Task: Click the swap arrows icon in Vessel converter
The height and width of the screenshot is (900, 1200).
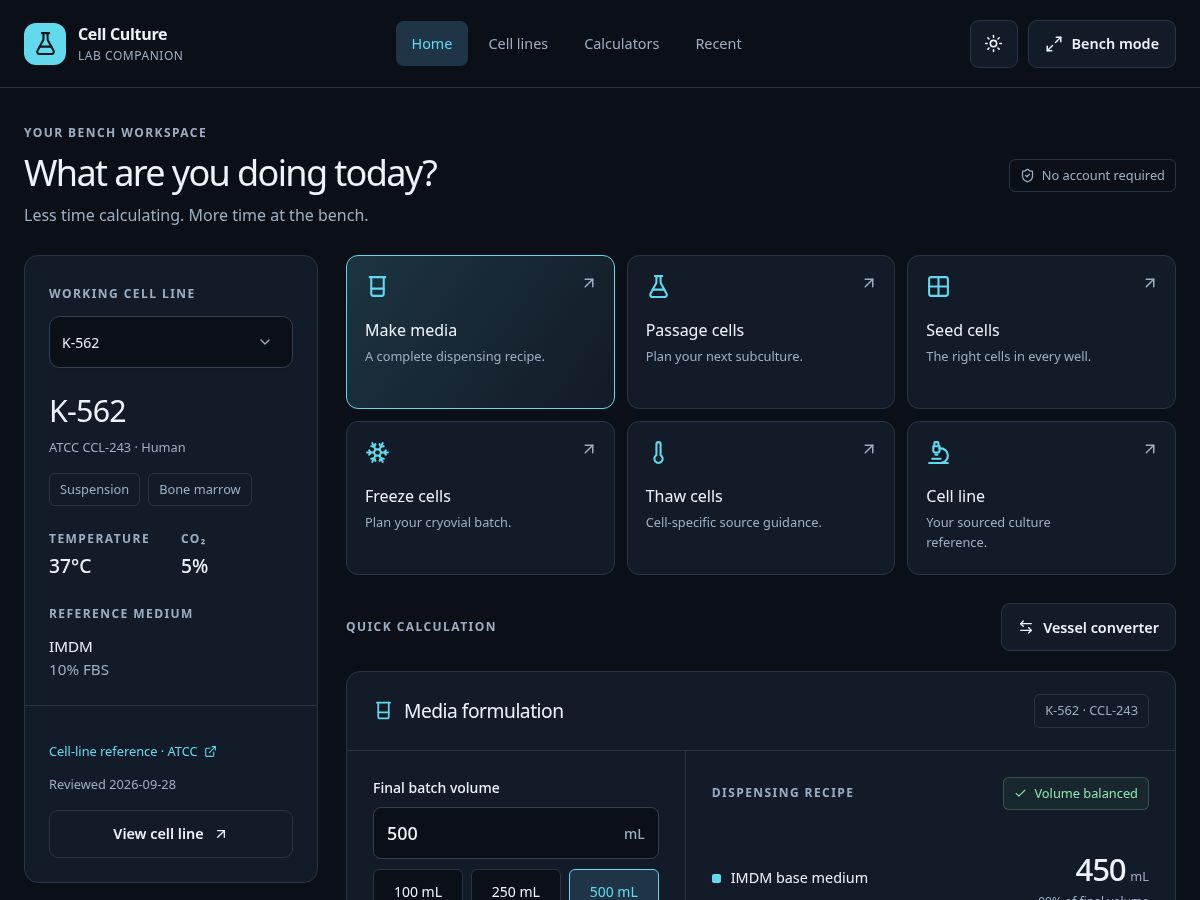Action: 1026,627
